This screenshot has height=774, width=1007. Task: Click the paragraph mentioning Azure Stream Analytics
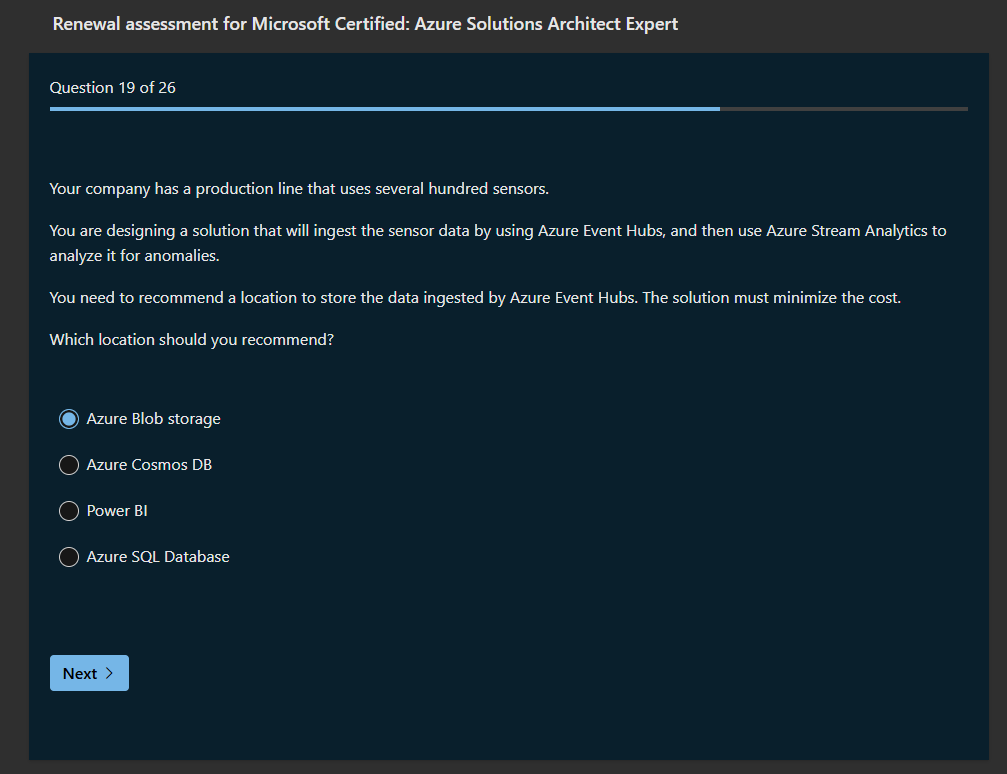[497, 243]
